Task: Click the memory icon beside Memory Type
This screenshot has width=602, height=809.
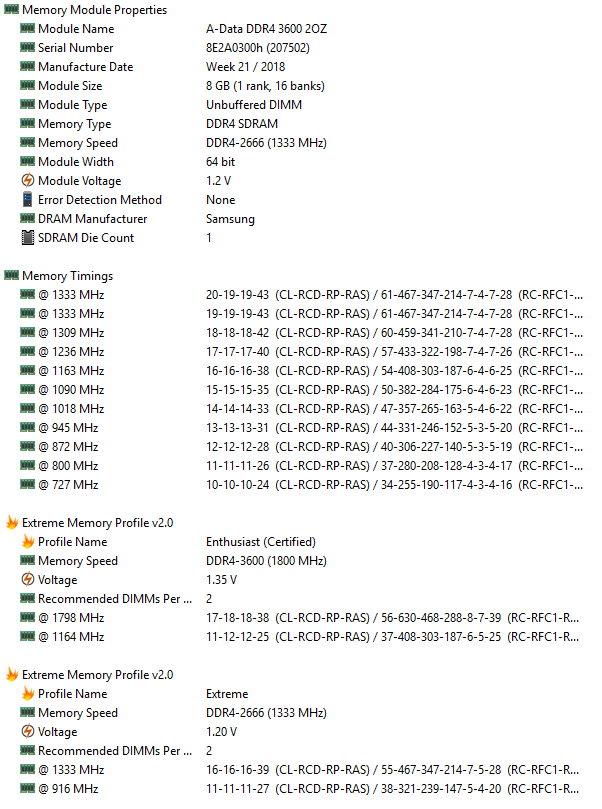Action: click(x=27, y=123)
